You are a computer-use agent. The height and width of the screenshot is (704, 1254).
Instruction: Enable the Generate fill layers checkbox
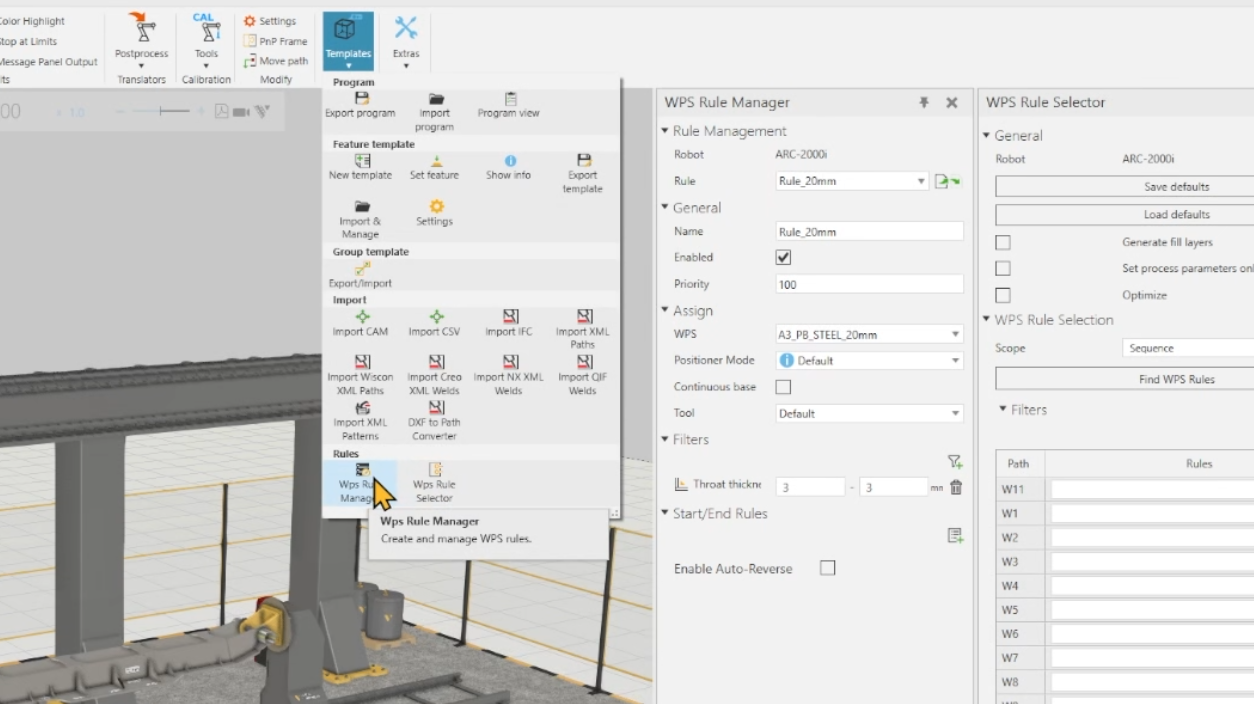(x=1003, y=242)
